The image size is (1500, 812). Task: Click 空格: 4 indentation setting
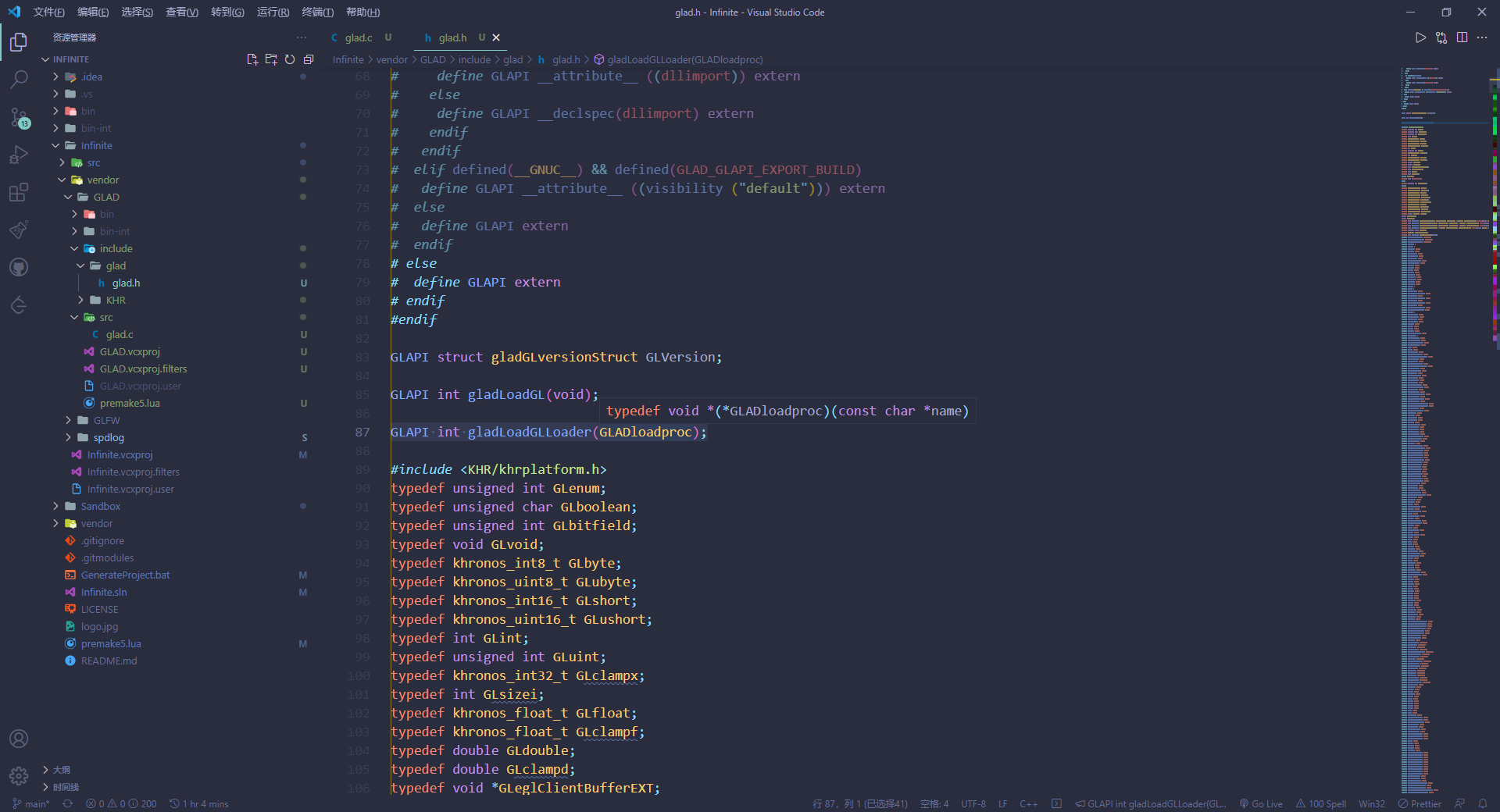point(934,803)
